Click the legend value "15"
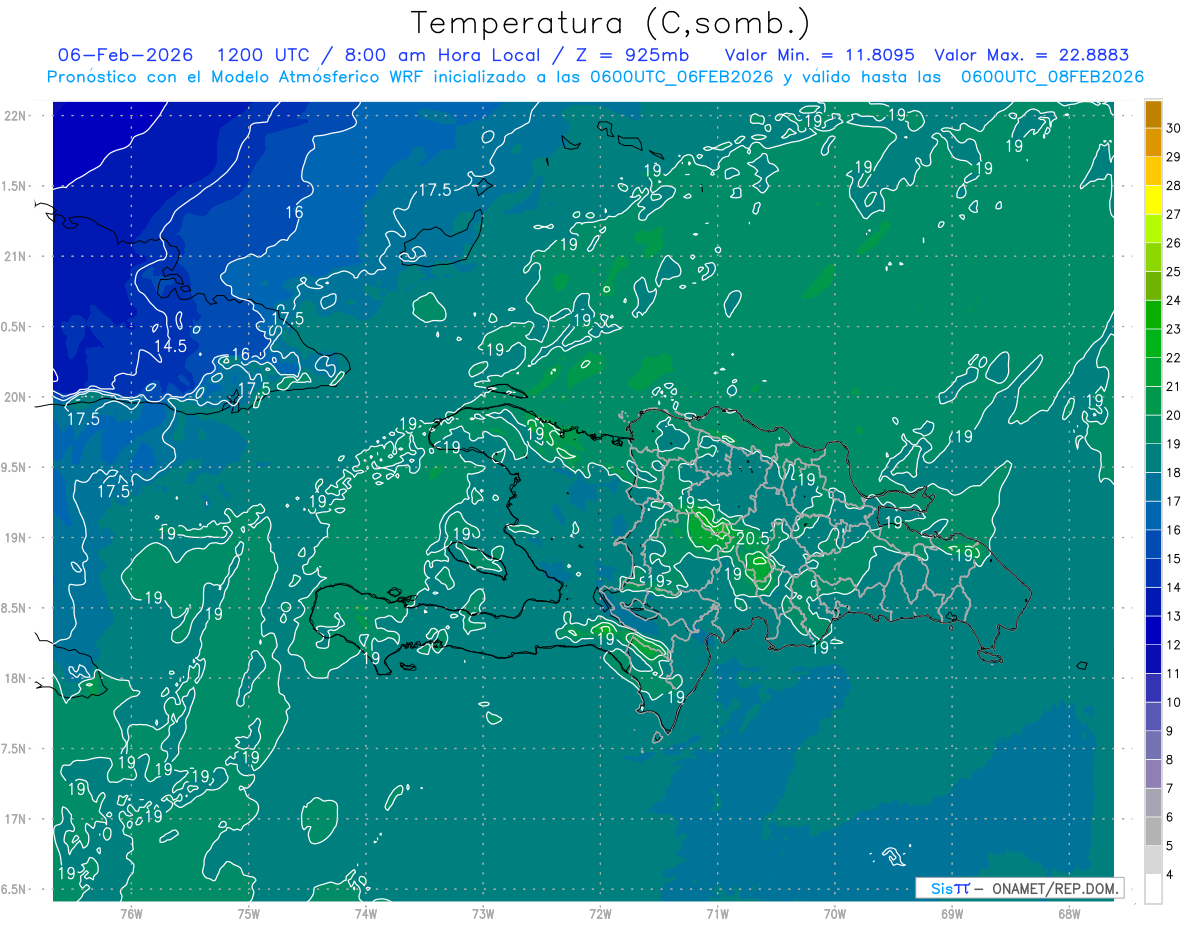 click(x=1174, y=559)
